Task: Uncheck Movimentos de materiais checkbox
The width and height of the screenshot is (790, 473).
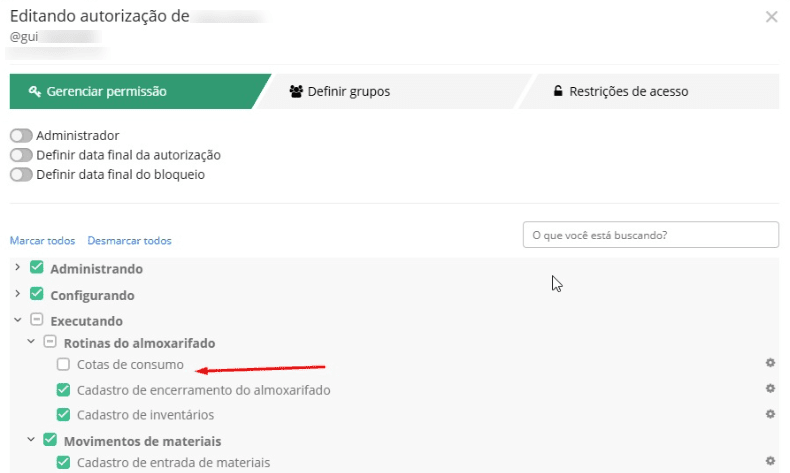Action: 50,440
